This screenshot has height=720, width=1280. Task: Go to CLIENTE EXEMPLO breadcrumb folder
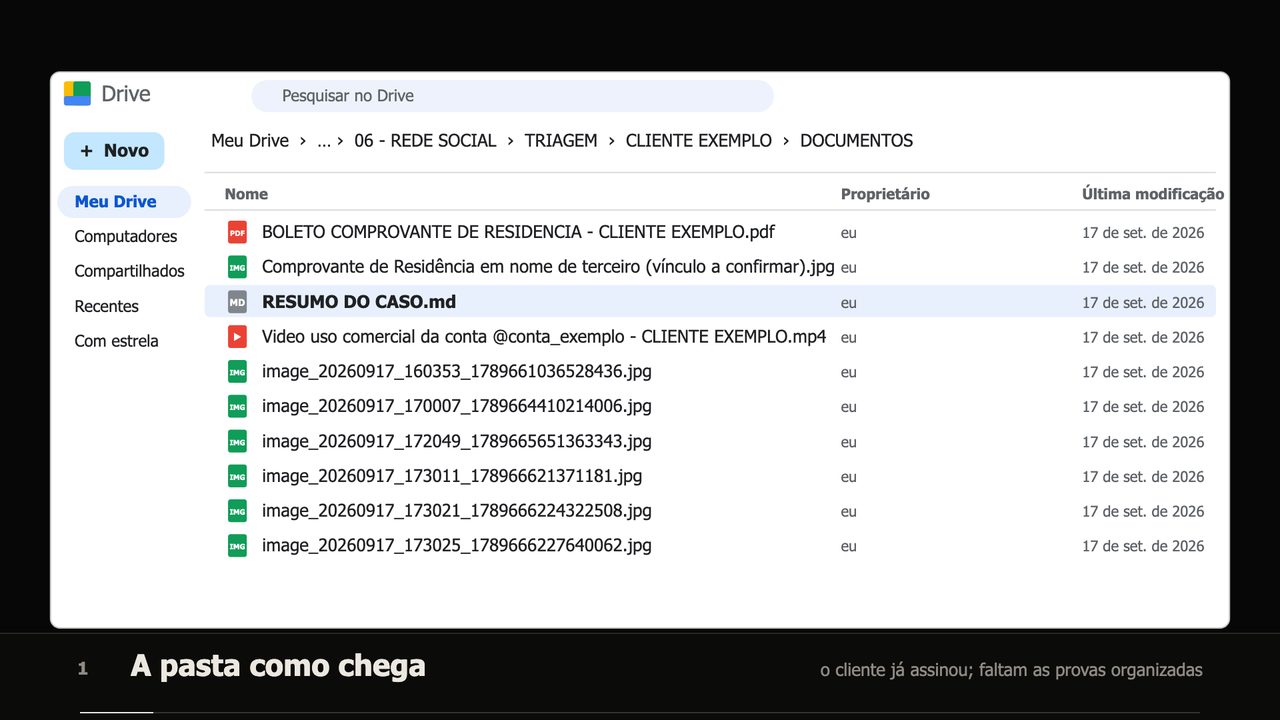699,141
